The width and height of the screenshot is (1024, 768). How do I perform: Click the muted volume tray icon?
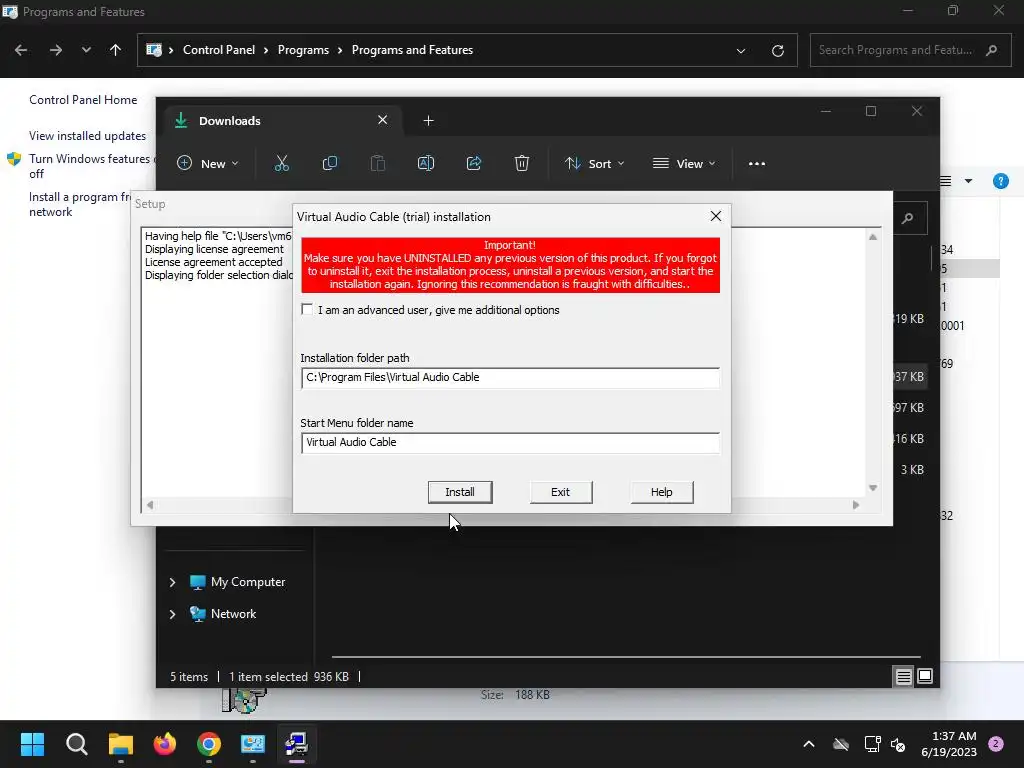coord(899,744)
